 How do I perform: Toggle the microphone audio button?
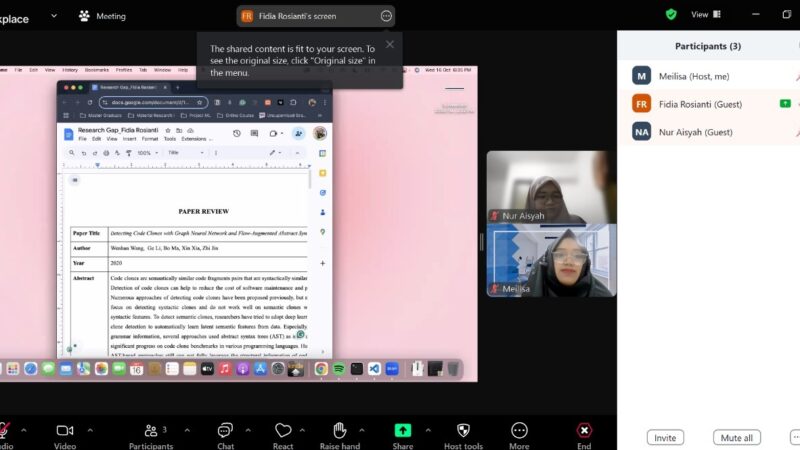(5, 430)
